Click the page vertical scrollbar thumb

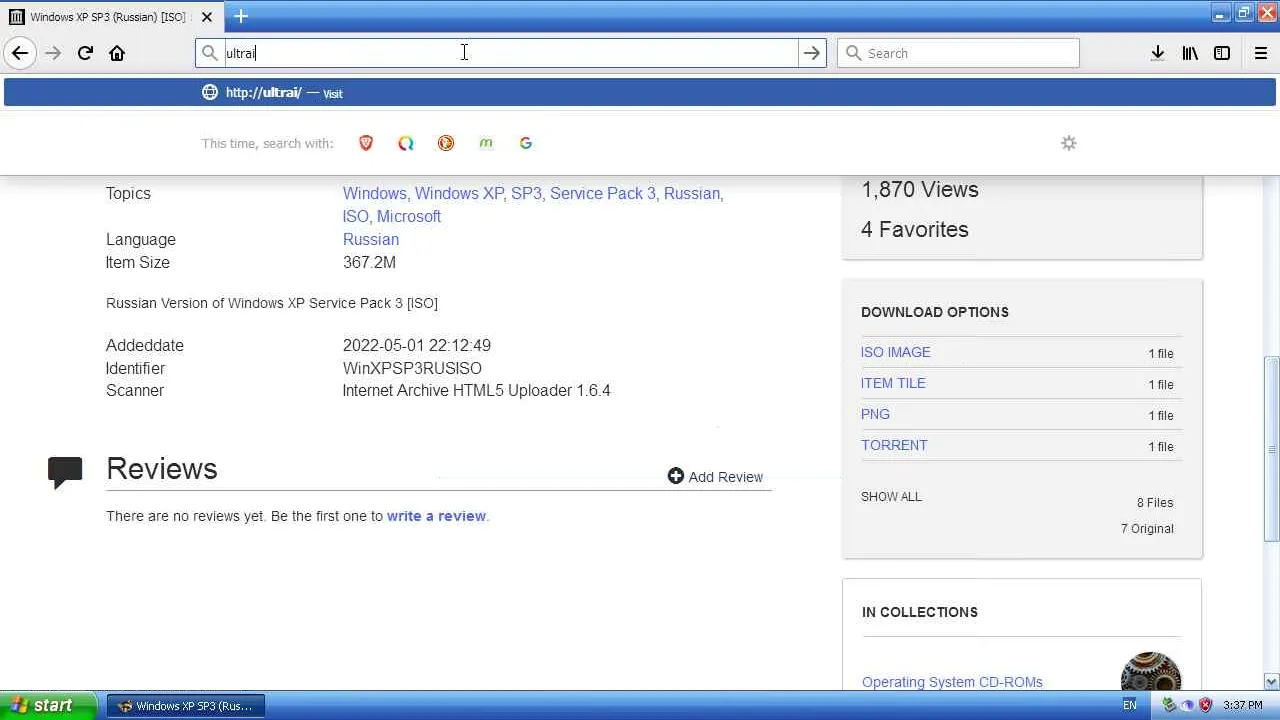(1271, 449)
